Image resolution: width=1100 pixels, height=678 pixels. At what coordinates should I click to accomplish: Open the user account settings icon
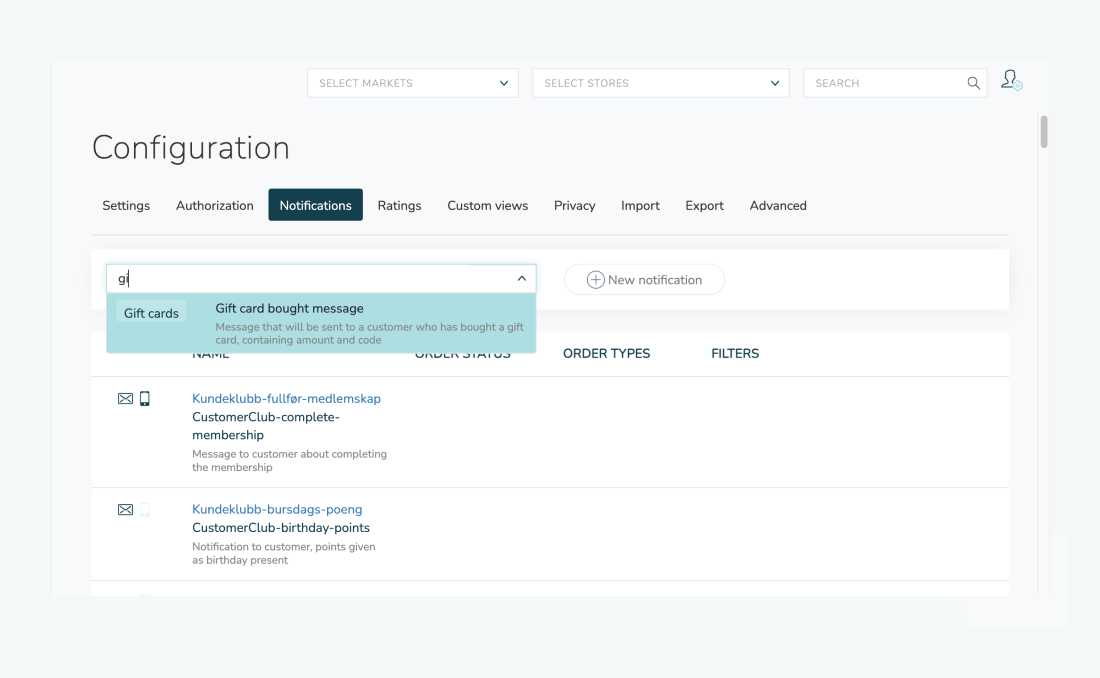click(1011, 80)
